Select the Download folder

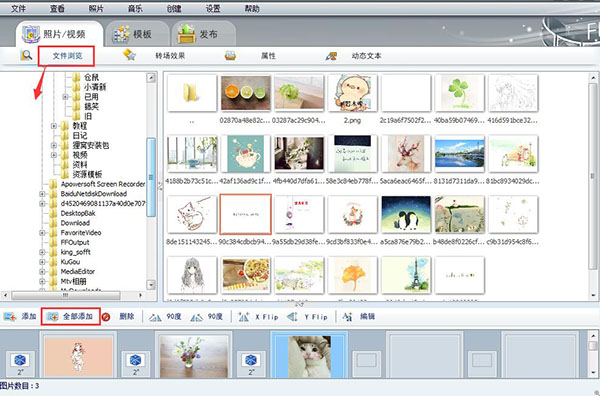pos(75,223)
